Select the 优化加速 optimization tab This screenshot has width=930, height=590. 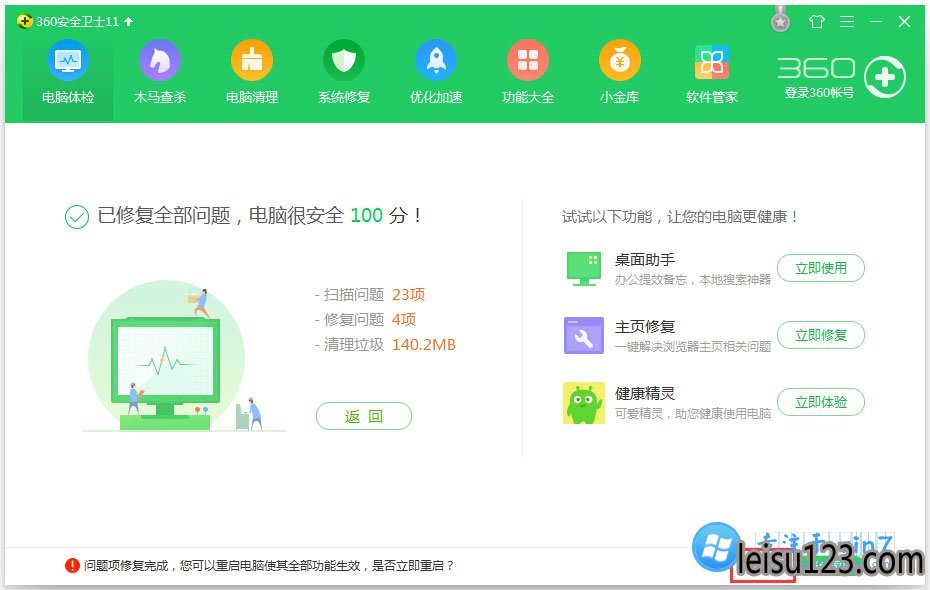(x=436, y=72)
